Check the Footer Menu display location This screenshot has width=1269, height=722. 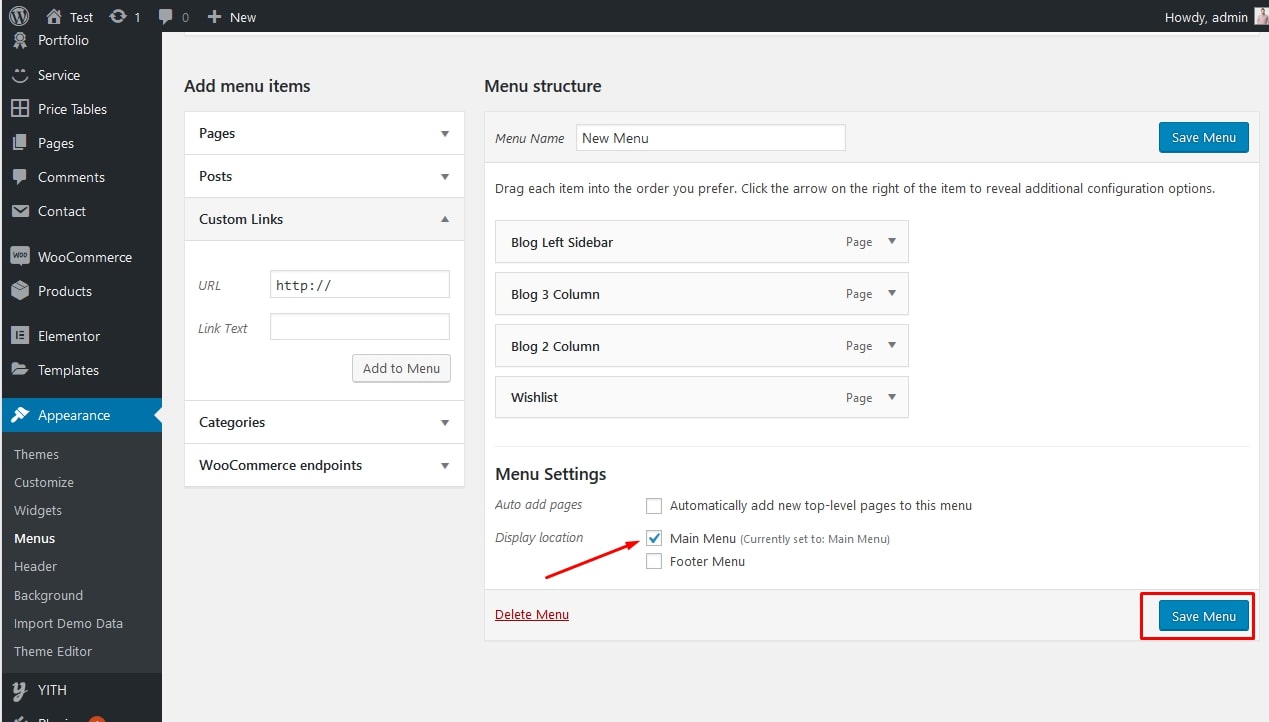pos(654,562)
